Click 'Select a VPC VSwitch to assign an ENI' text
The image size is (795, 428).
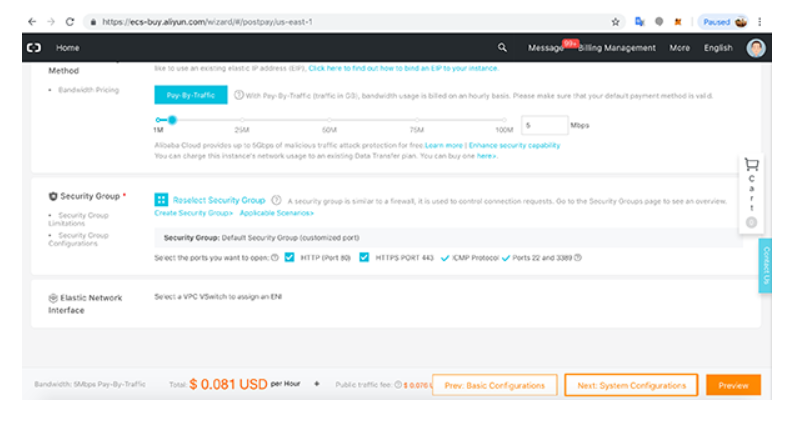coord(218,297)
